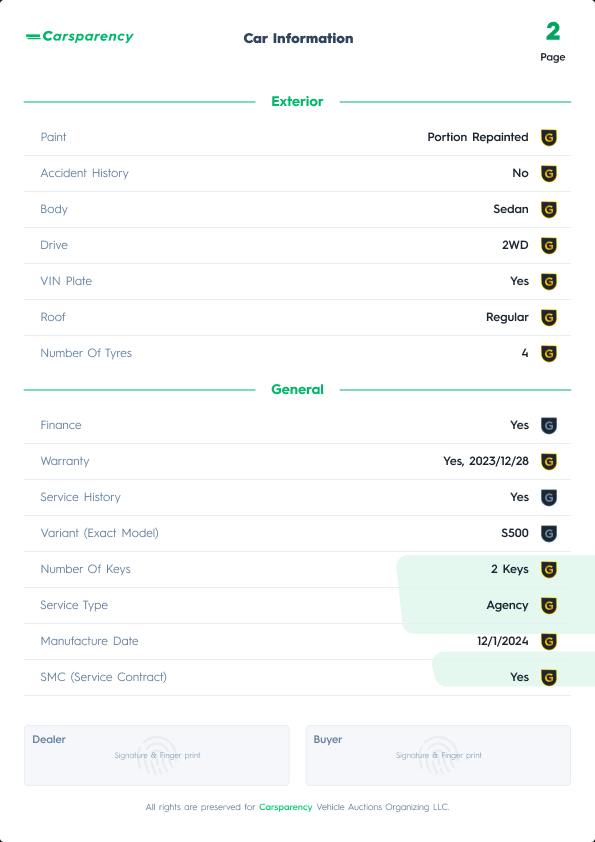Click the badge icon beside Number Of Tyres
The width and height of the screenshot is (595, 842).
coord(548,353)
